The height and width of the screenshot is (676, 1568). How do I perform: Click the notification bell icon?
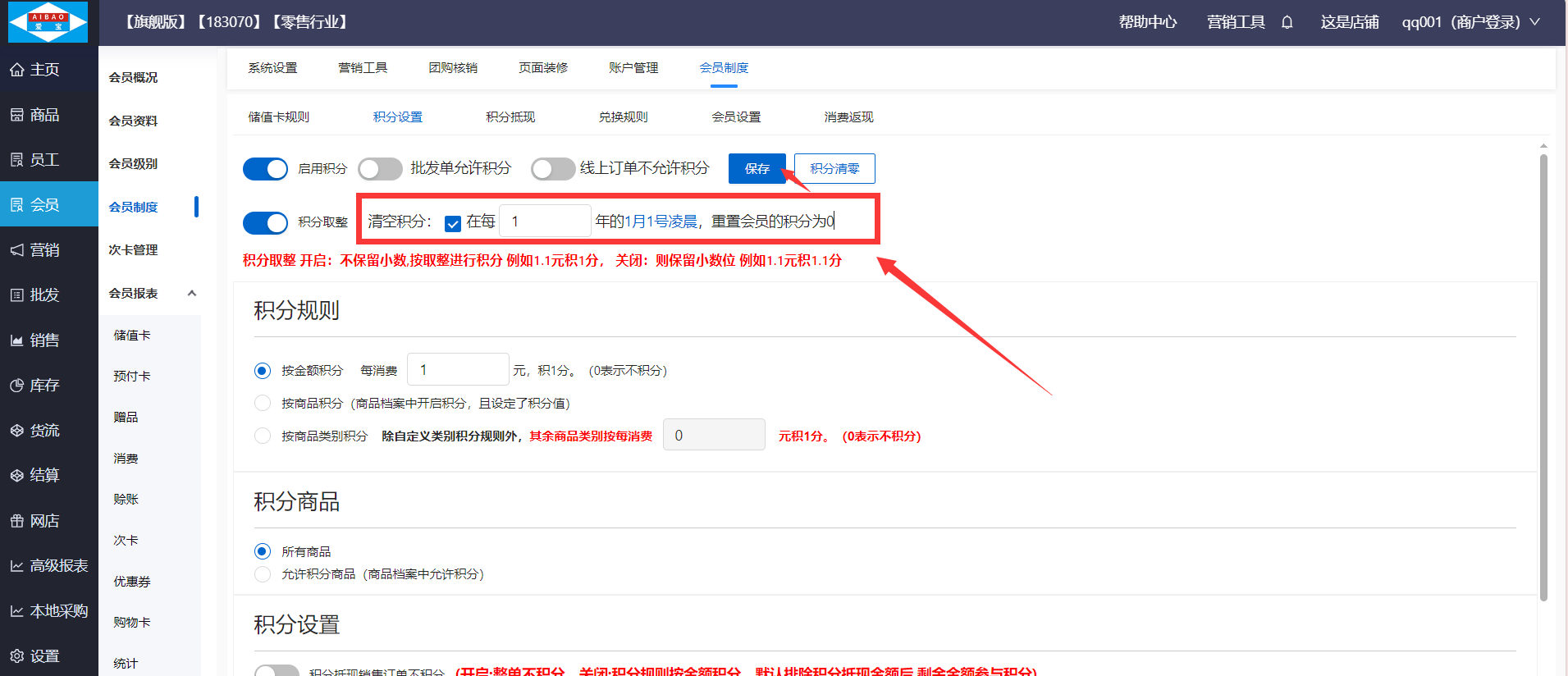[1287, 22]
